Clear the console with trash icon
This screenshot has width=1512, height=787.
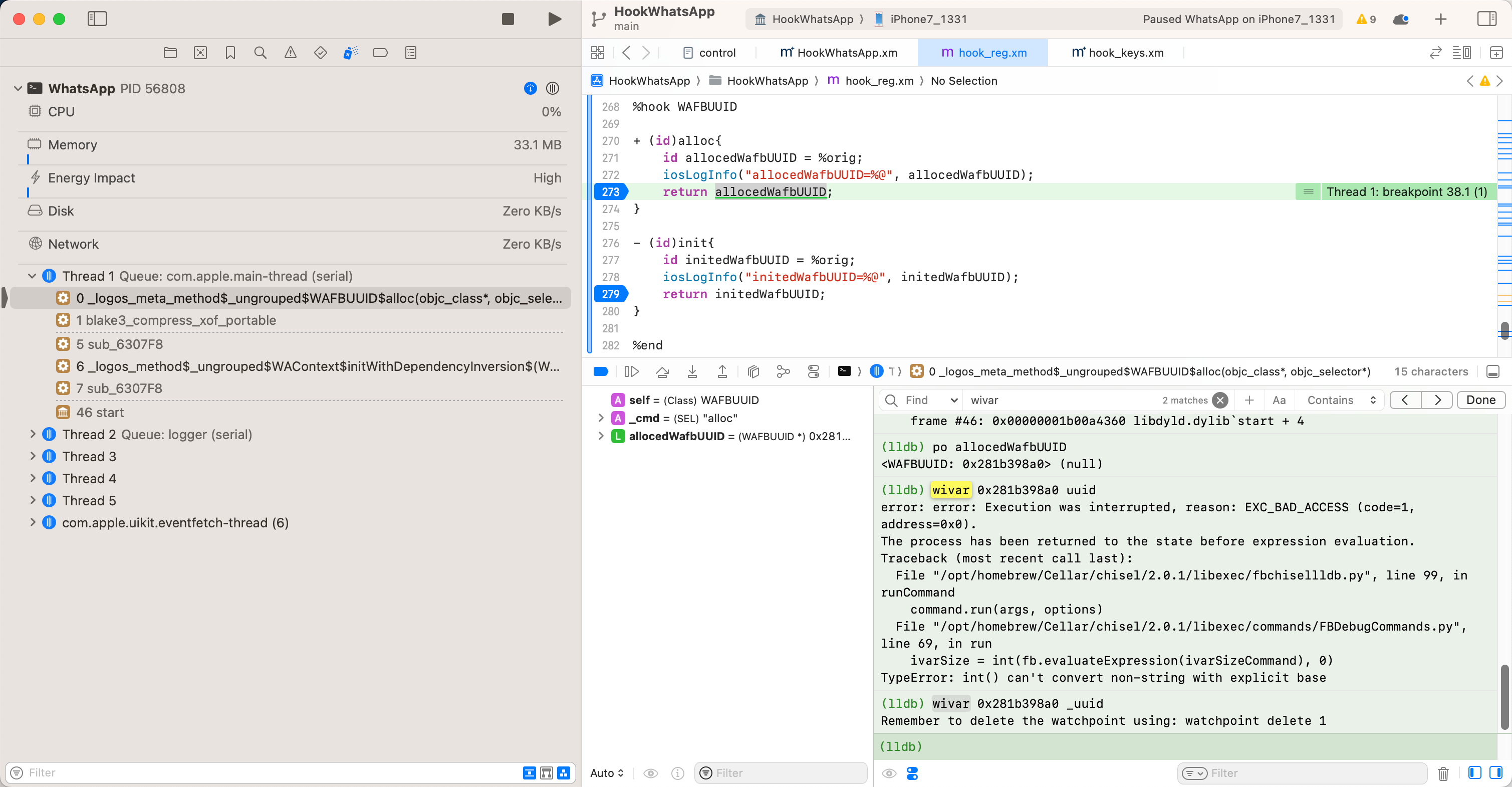pyautogui.click(x=1443, y=773)
